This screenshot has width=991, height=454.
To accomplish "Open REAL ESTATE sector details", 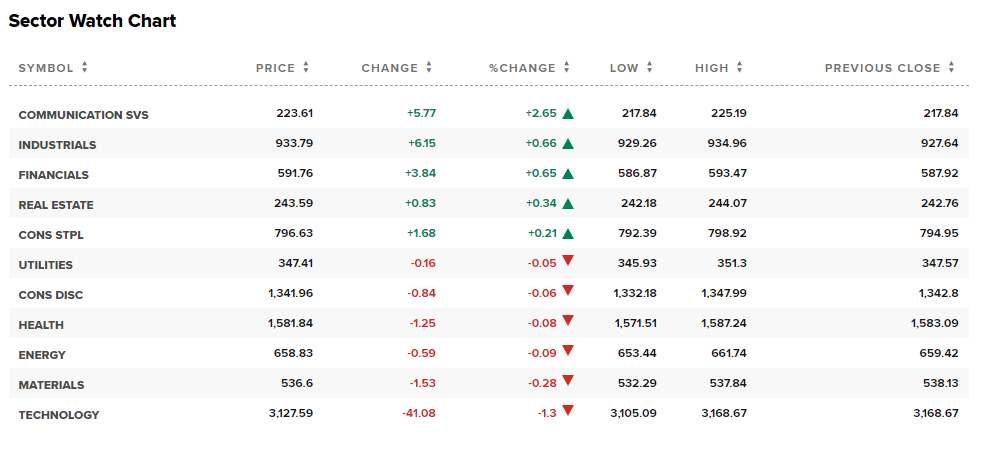I will [x=56, y=205].
